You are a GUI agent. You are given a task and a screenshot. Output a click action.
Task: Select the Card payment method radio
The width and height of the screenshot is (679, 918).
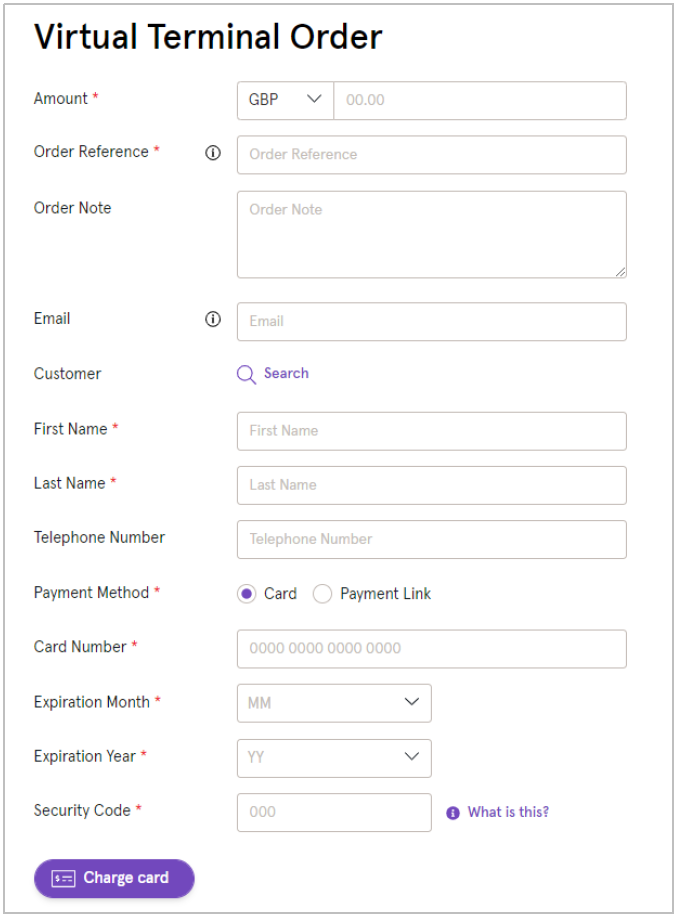(246, 594)
